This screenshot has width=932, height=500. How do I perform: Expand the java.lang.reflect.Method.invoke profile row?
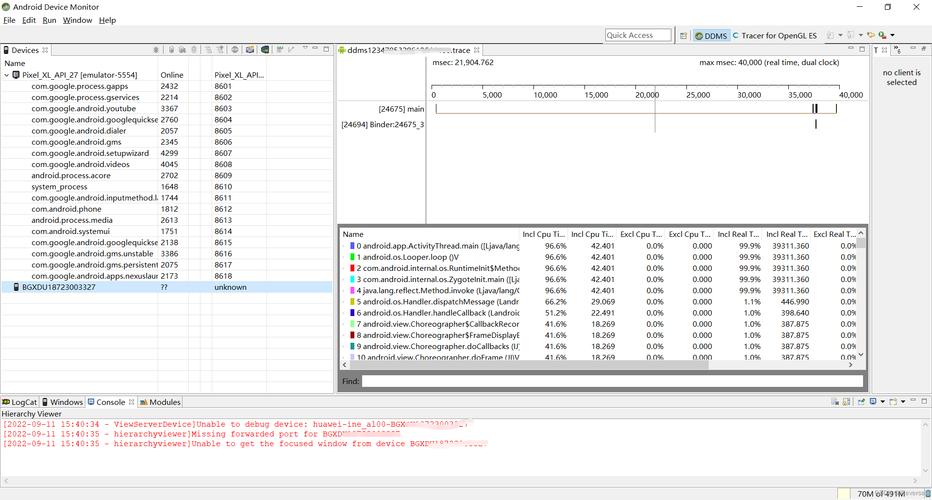[x=344, y=291]
